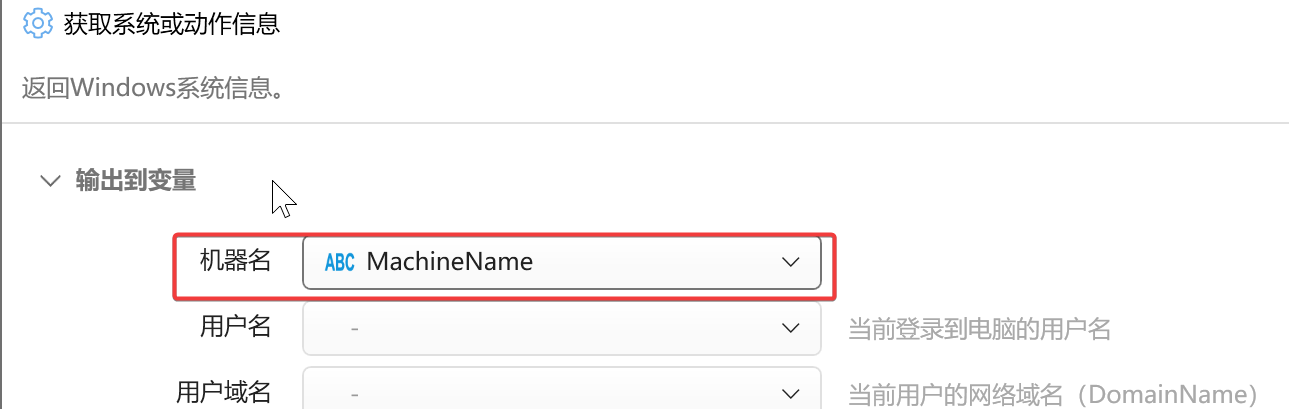1289x409 pixels.
Task: Collapse the 输出到变量 section chevron
Action: (x=49, y=181)
